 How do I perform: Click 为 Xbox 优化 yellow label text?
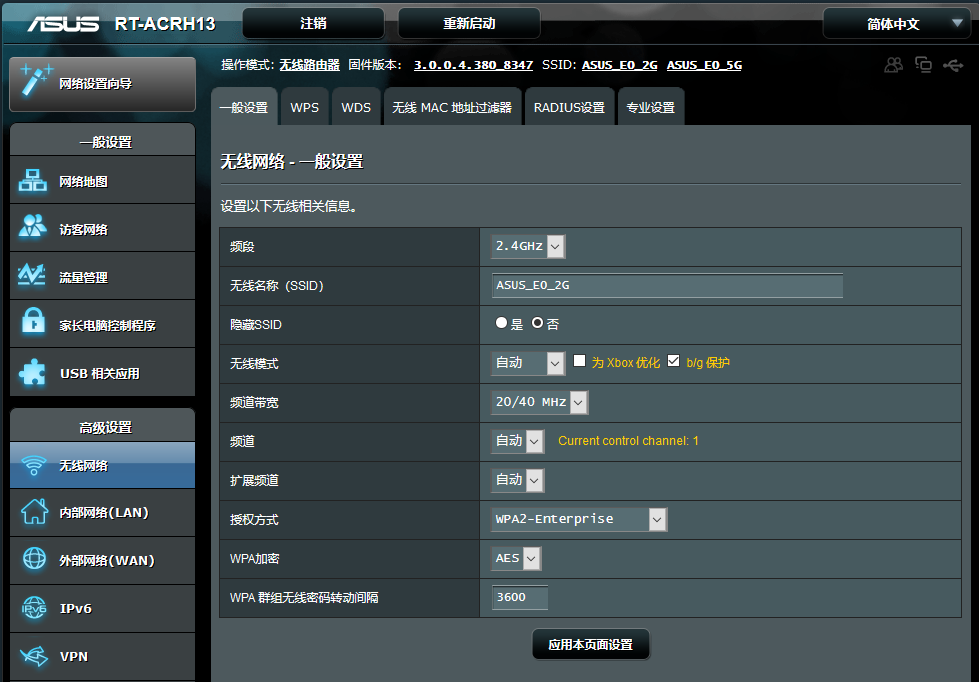pyautogui.click(x=626, y=363)
